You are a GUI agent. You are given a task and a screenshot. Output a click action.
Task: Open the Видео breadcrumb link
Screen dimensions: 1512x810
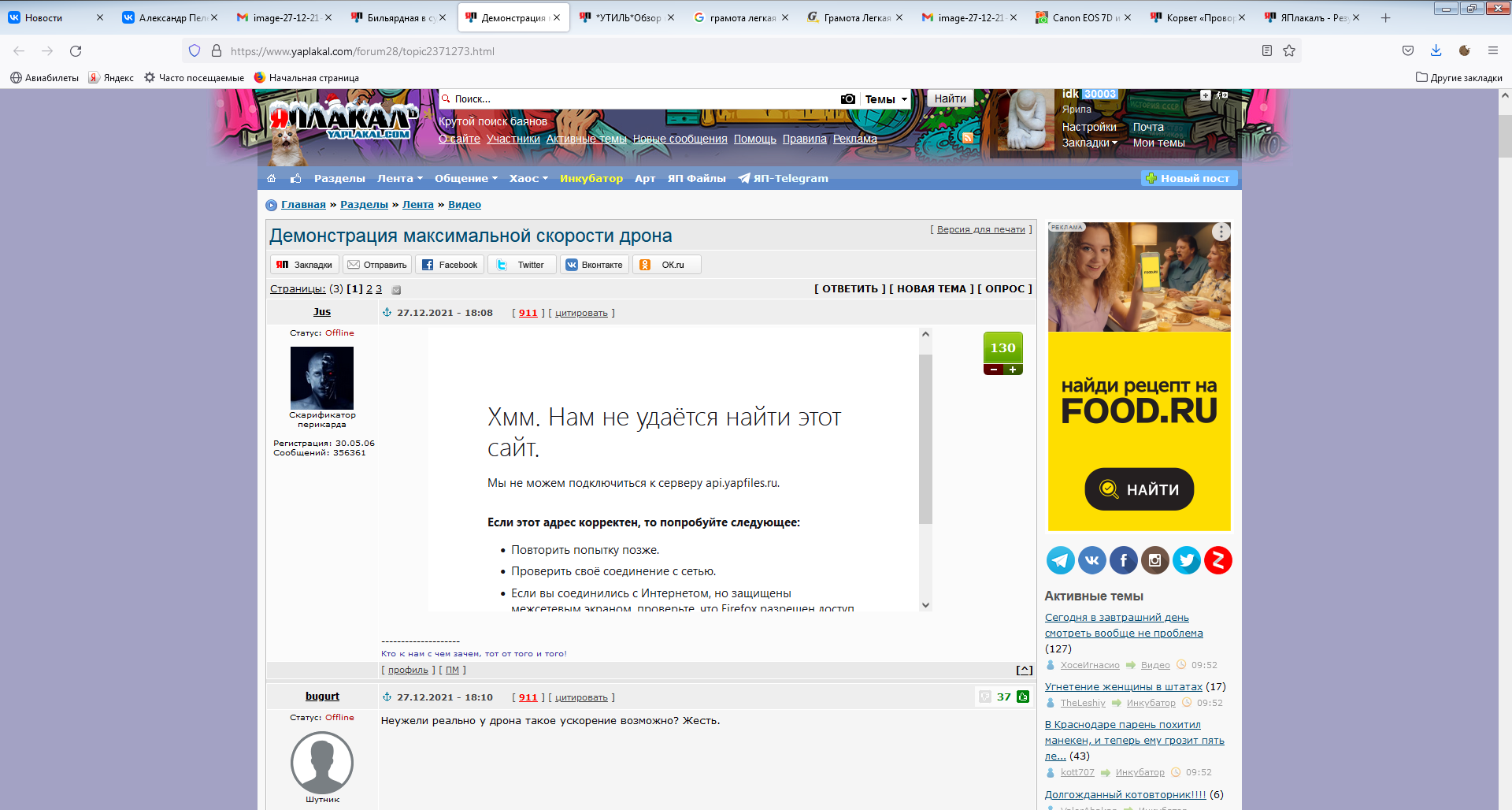click(x=465, y=205)
